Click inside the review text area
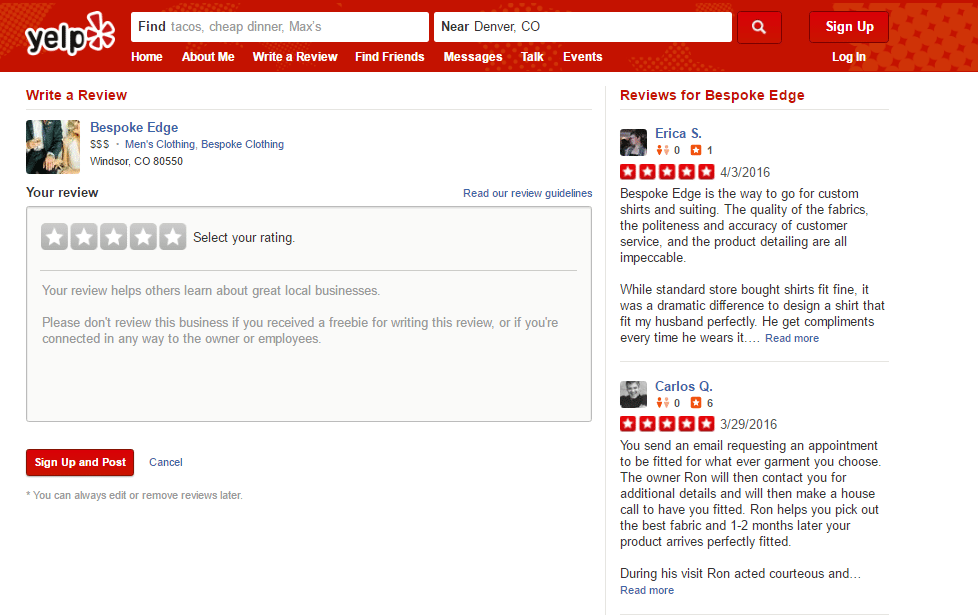This screenshot has width=978, height=615. (x=309, y=346)
